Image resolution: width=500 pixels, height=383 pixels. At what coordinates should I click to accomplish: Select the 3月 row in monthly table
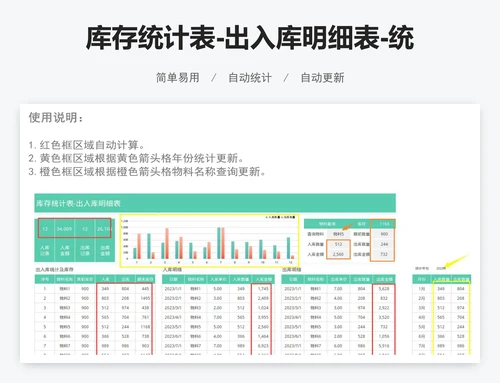(442, 308)
